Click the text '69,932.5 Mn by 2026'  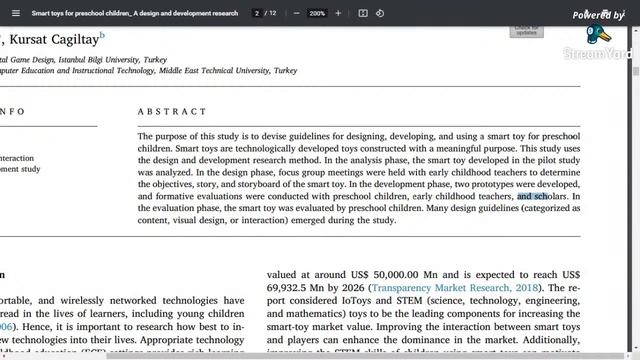[x=316, y=288]
